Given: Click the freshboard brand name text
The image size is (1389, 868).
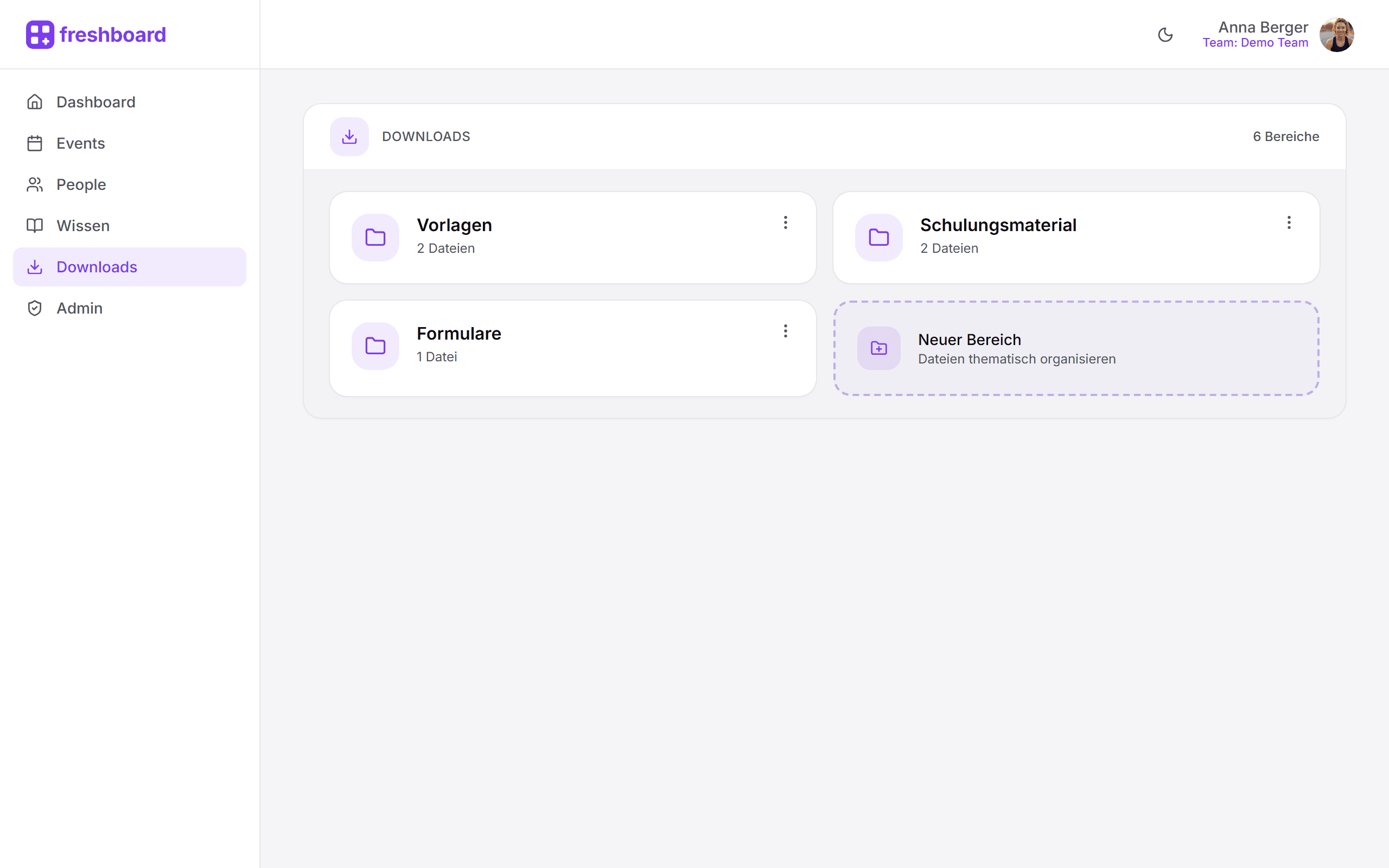Looking at the screenshot, I should (112, 34).
